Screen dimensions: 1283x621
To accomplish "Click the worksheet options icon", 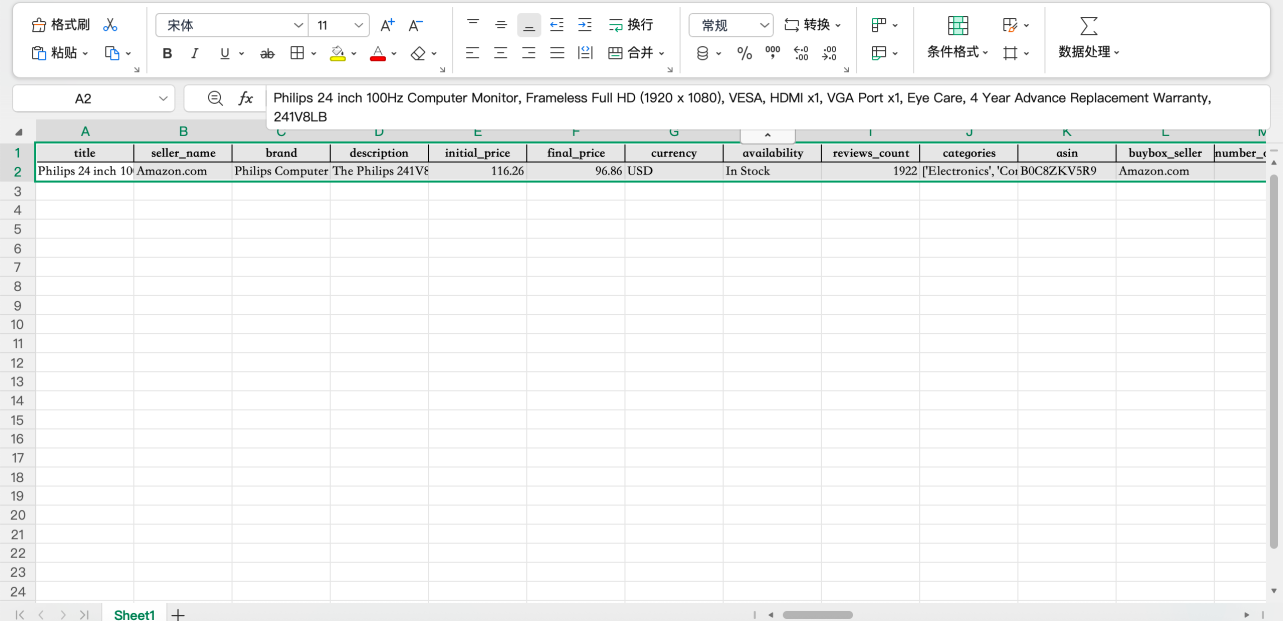I will (x=879, y=53).
